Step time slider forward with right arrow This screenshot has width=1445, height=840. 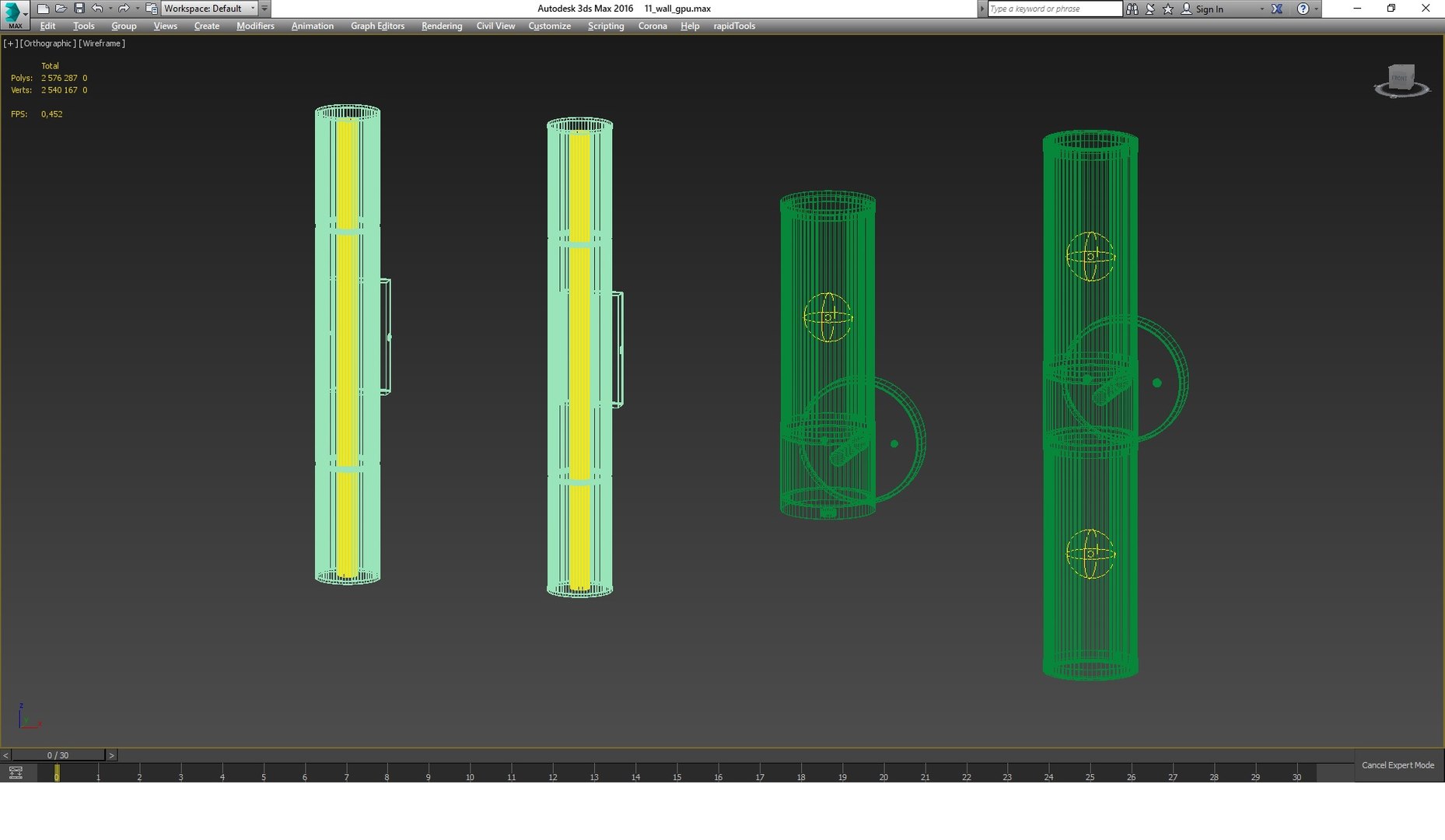click(111, 755)
